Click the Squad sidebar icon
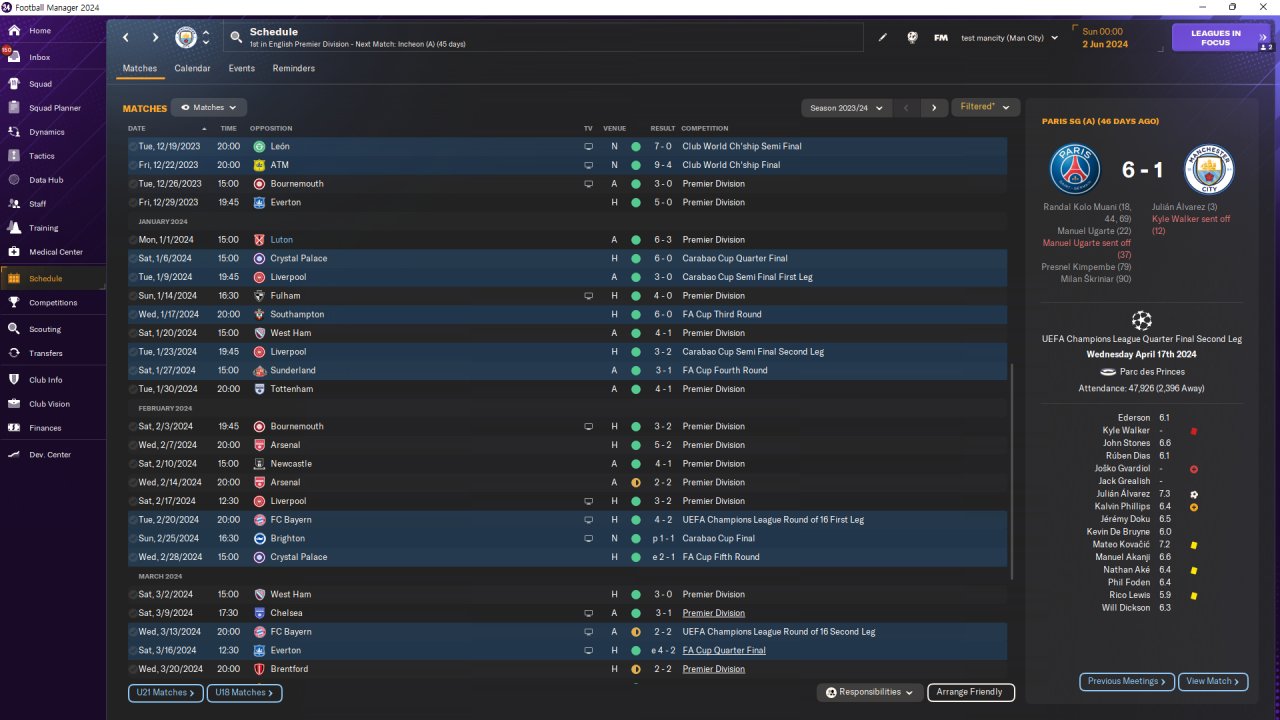 click(14, 84)
